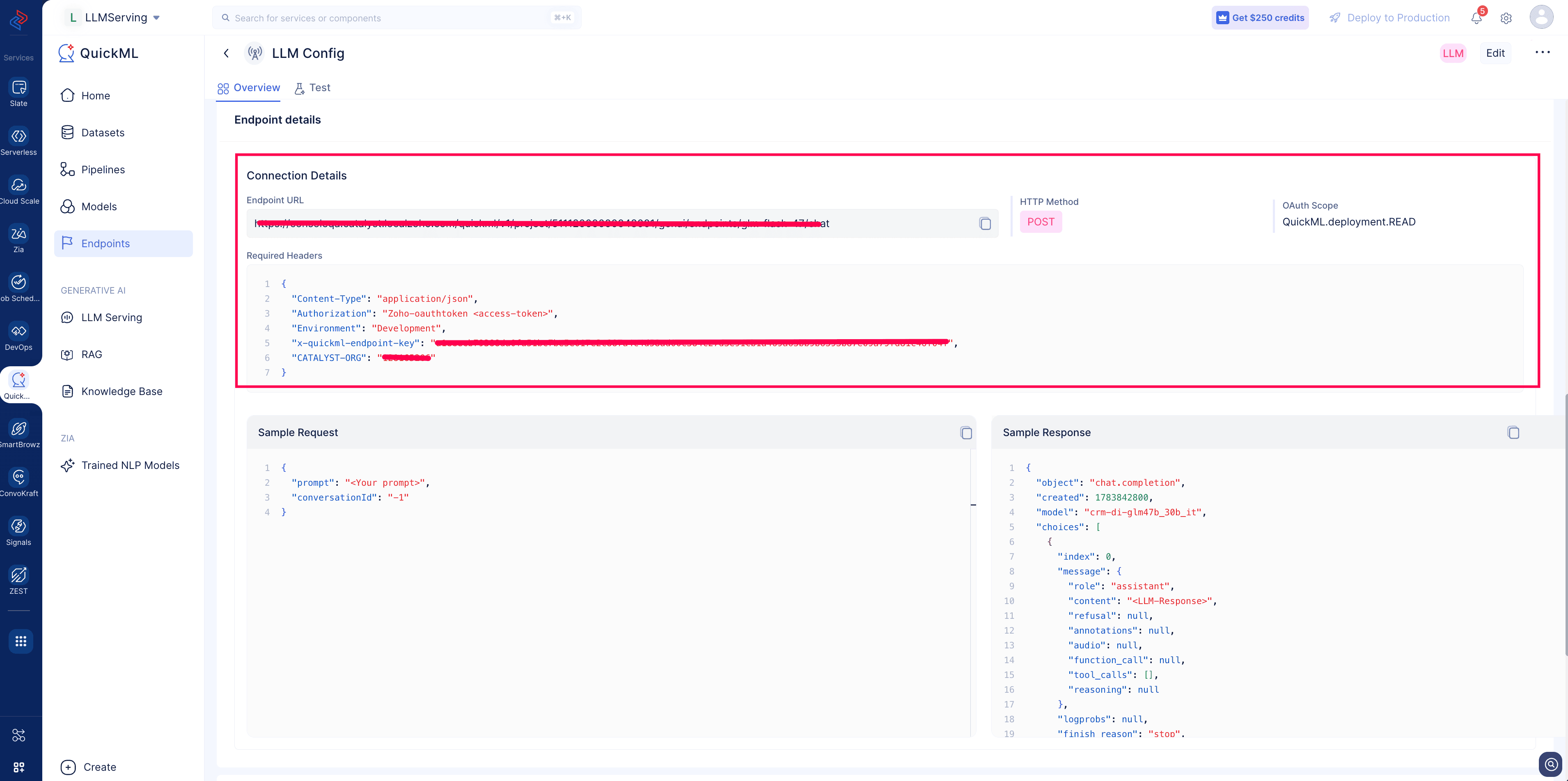Click the "Environment" header line

368,328
